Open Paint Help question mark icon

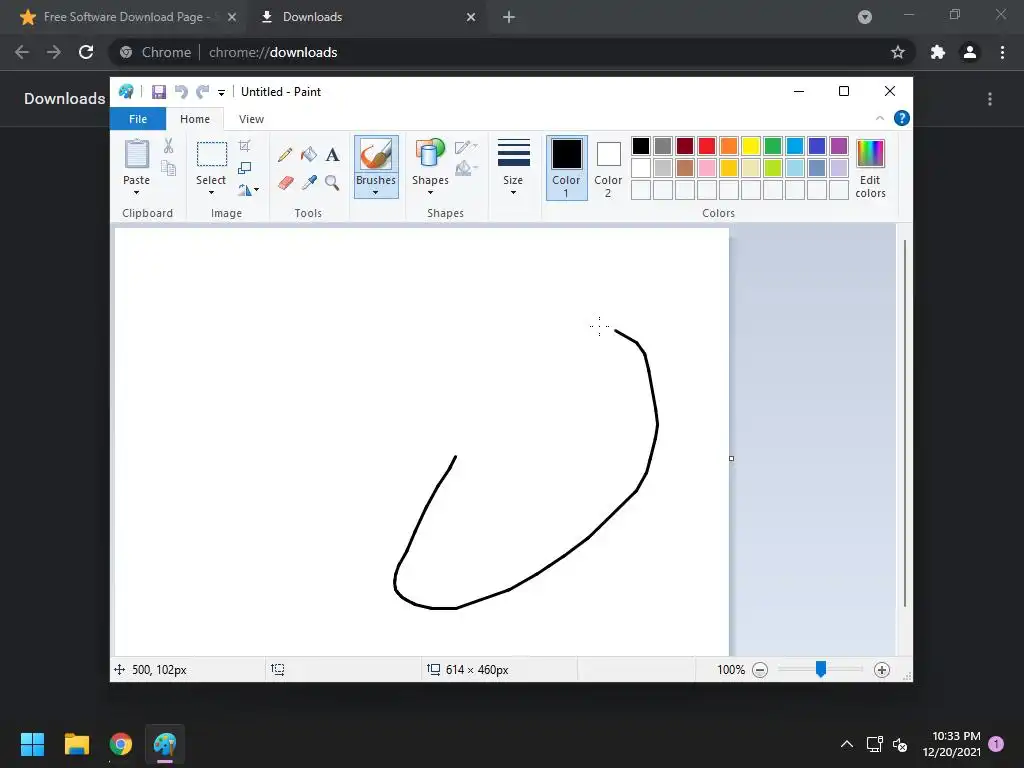902,118
